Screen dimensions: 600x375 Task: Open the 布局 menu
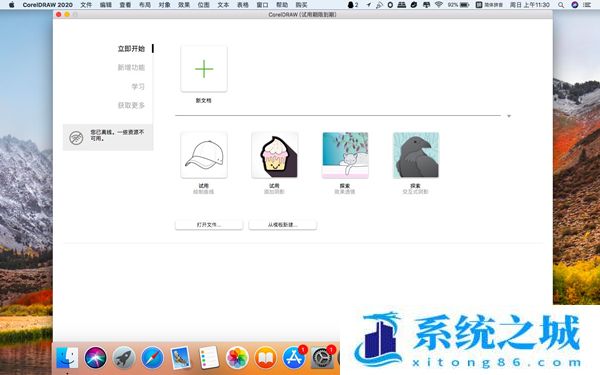coord(145,5)
